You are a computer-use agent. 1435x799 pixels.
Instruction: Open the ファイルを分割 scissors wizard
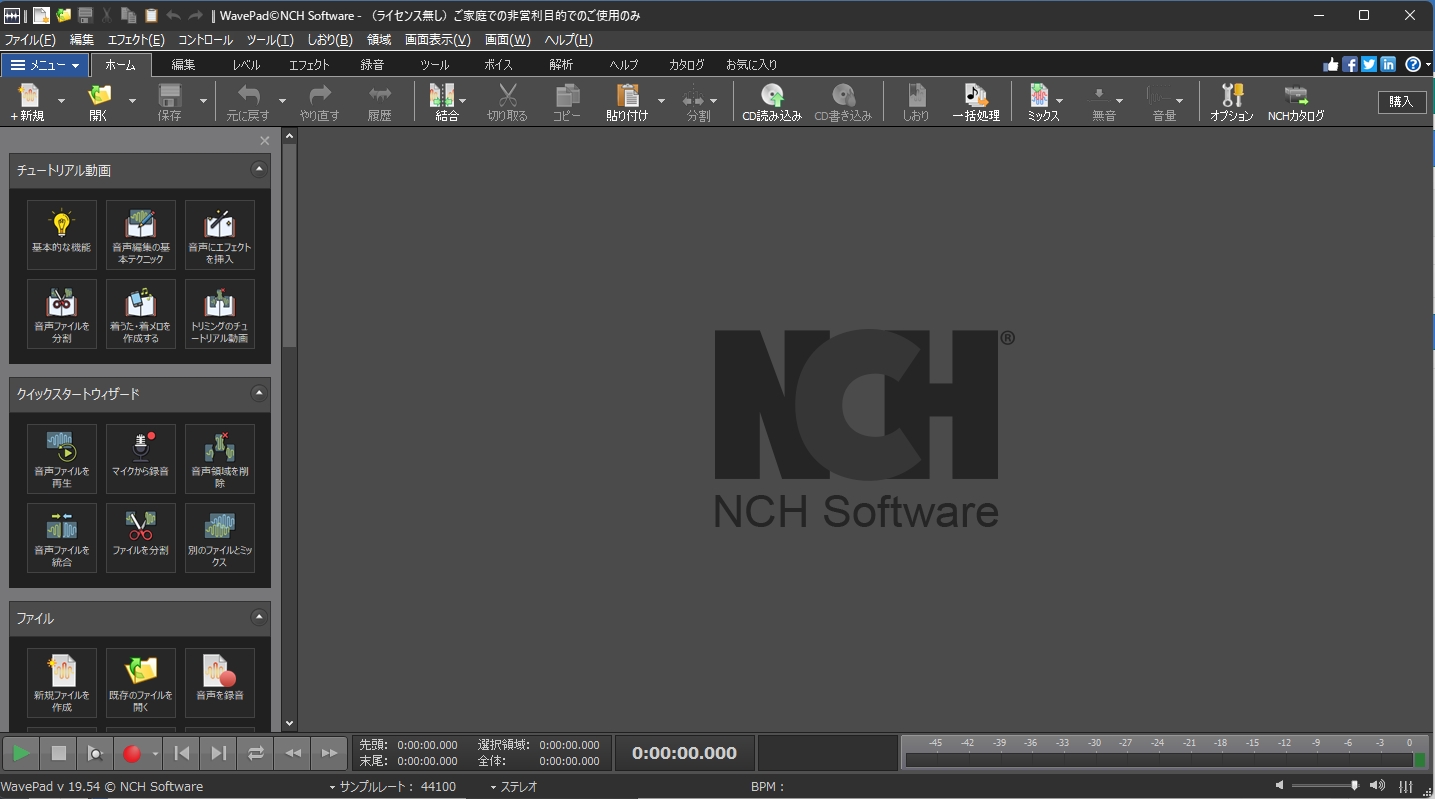coord(141,537)
